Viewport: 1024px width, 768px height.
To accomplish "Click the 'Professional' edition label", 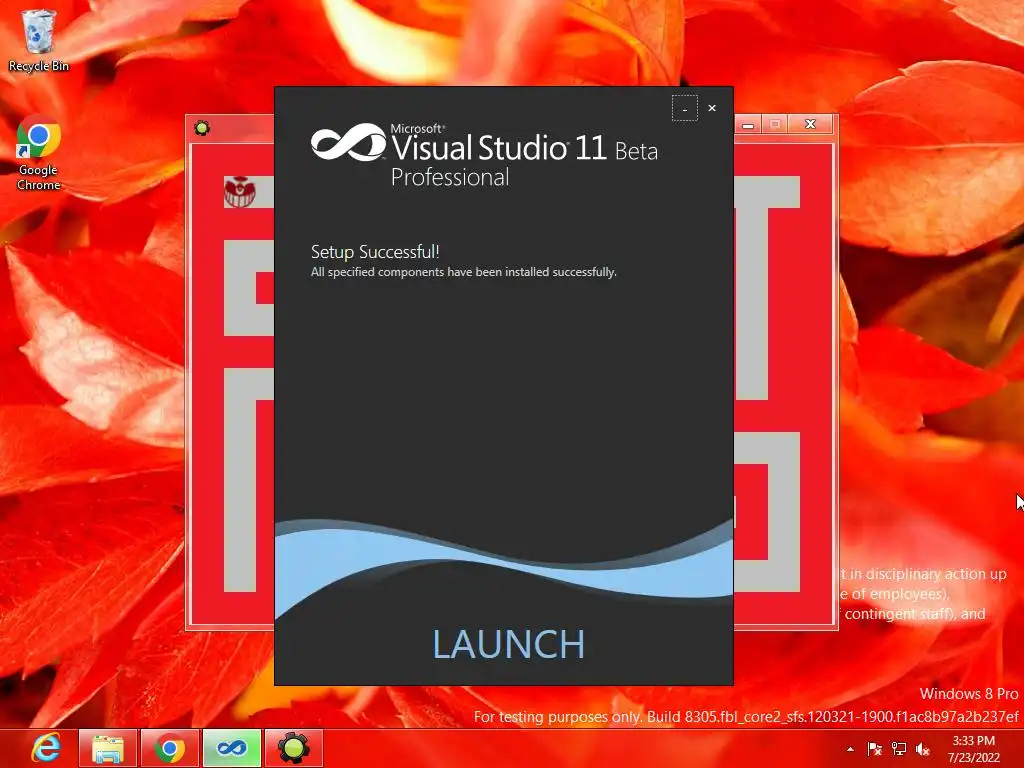I will [450, 178].
